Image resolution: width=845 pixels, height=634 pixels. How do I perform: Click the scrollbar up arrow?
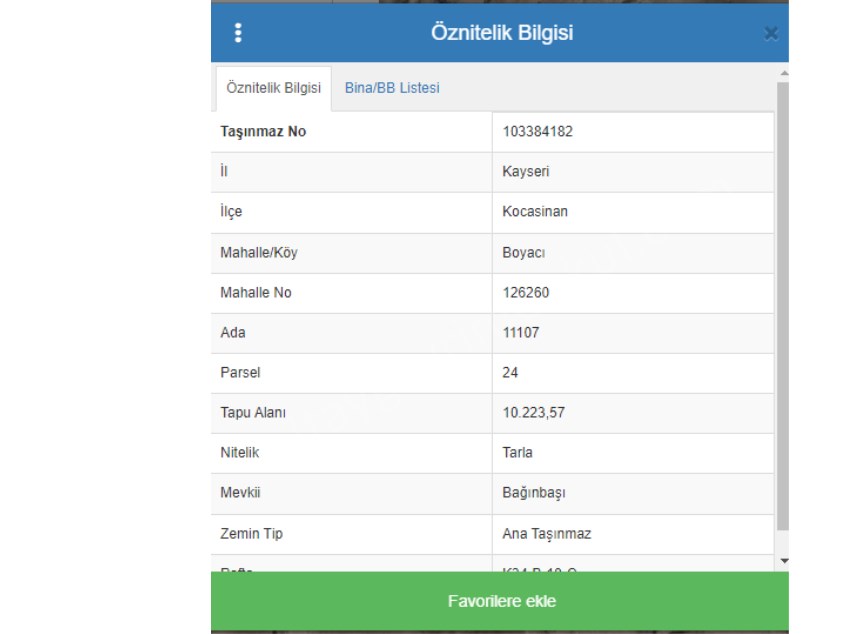[x=783, y=74]
